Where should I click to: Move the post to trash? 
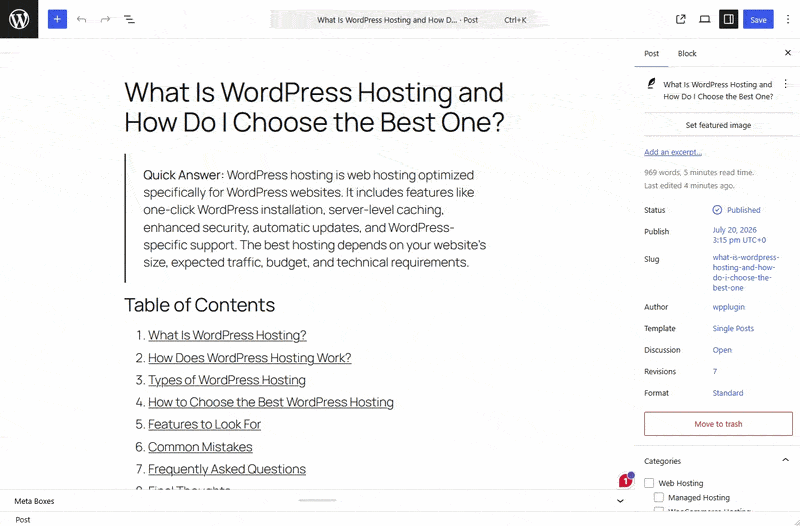[x=718, y=424]
